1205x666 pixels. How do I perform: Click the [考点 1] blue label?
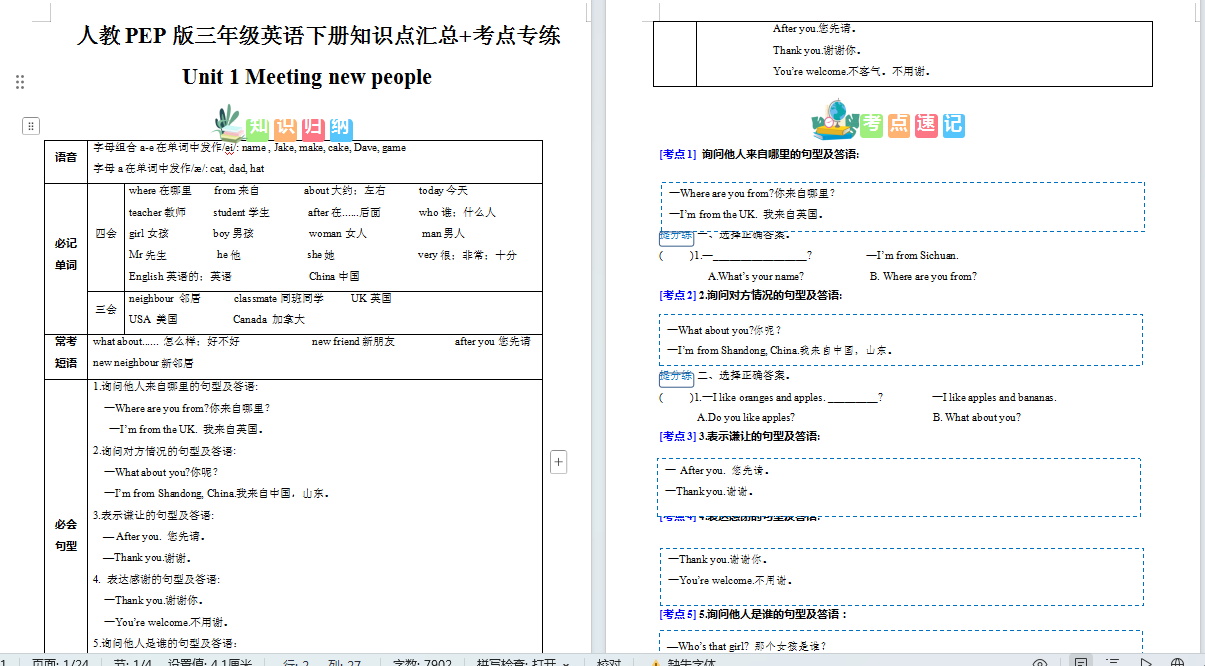(677, 154)
